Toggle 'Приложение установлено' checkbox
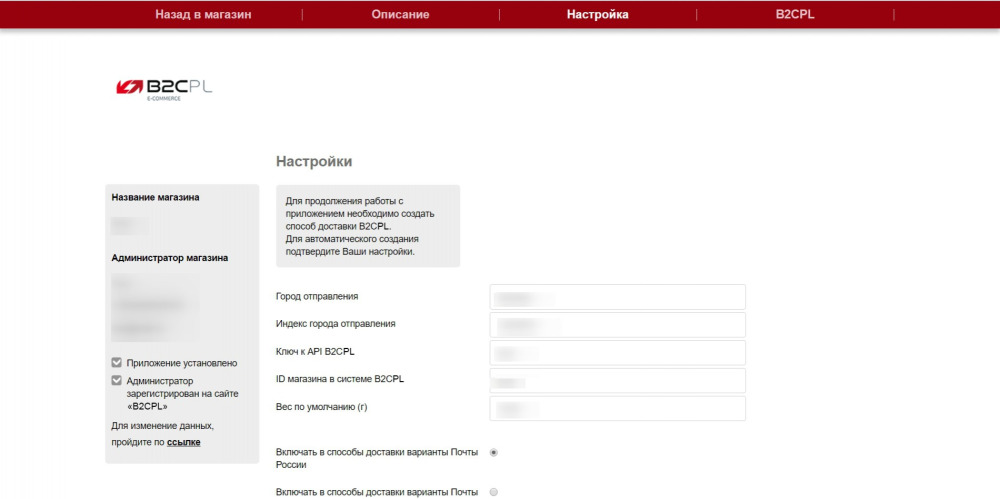This screenshot has height=499, width=1000. pyautogui.click(x=116, y=362)
